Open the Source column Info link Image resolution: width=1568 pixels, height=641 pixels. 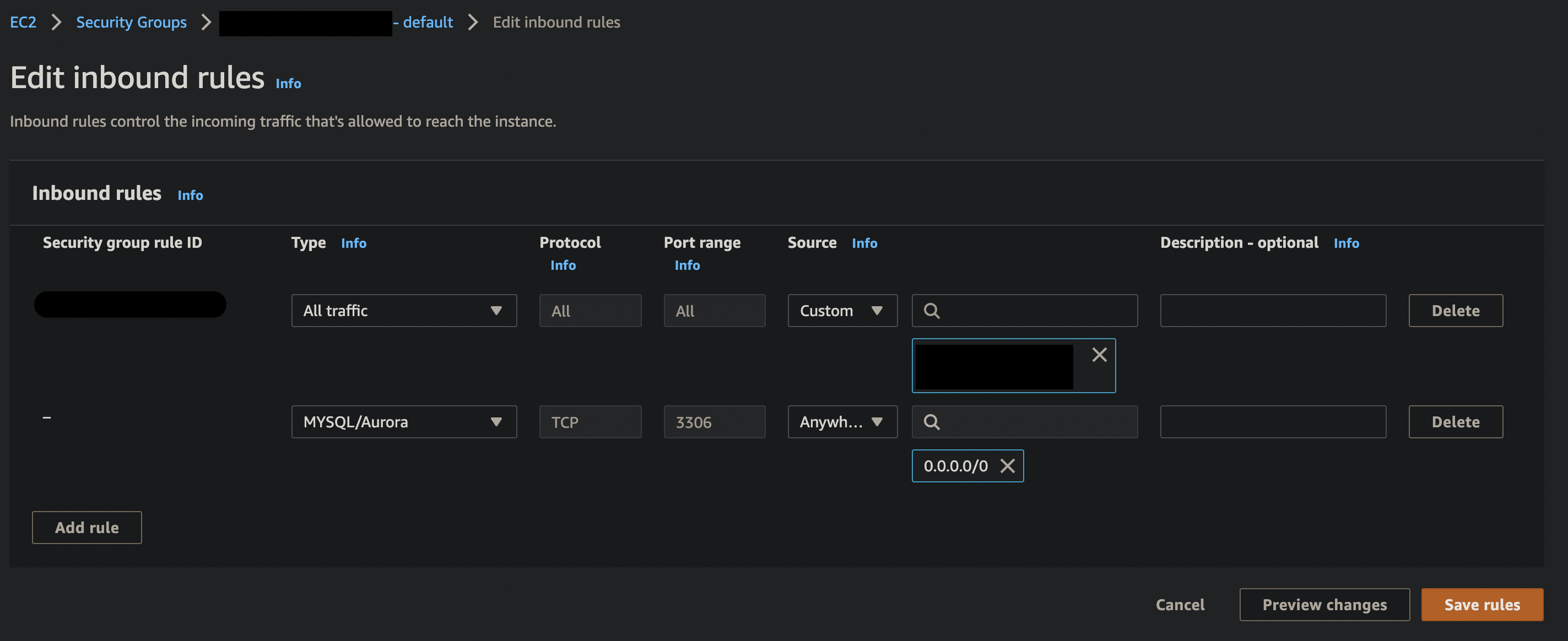864,243
